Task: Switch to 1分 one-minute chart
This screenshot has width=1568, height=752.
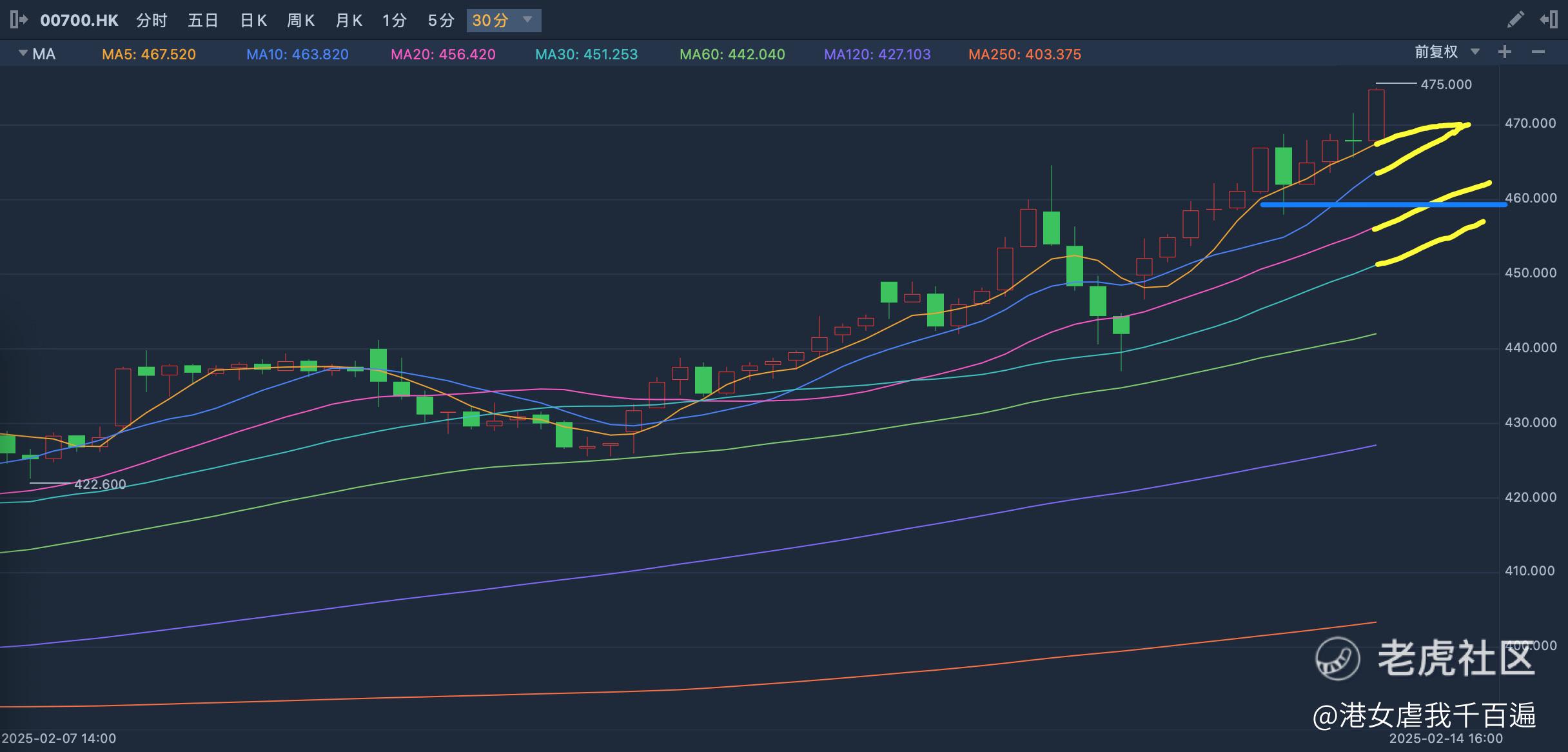Action: pyautogui.click(x=395, y=21)
